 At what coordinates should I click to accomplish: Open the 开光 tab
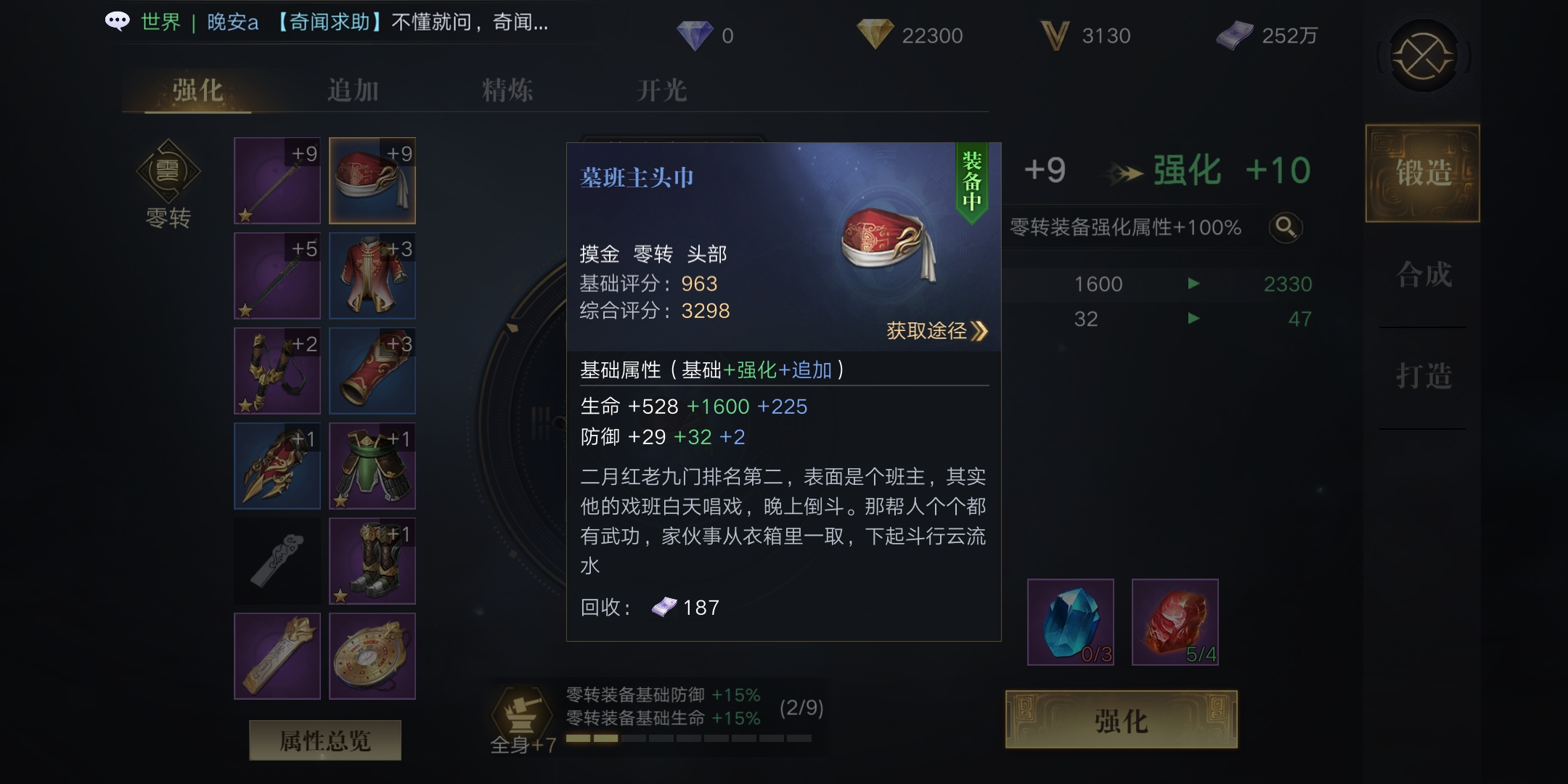coord(661,91)
